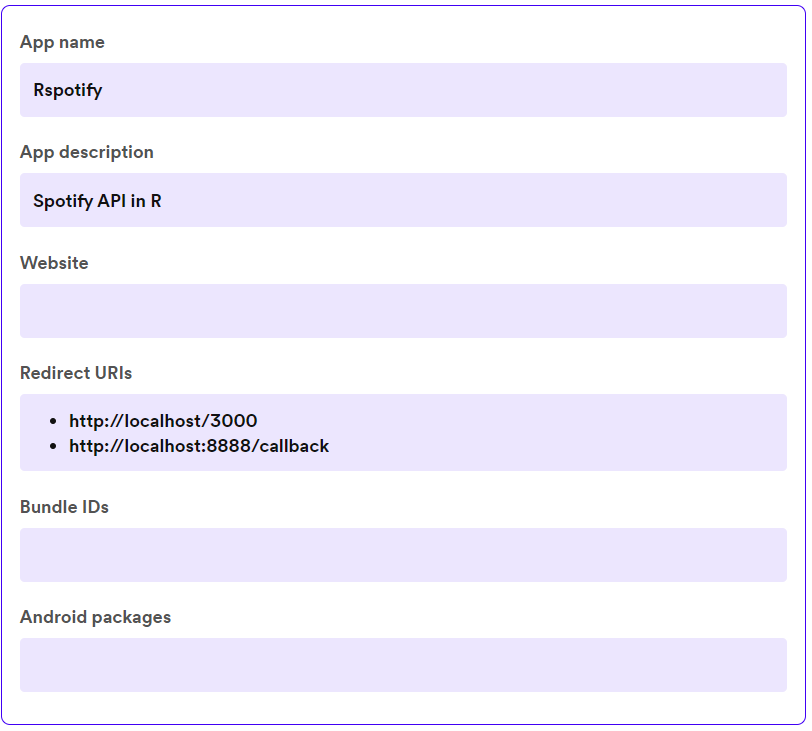Click the word callback in the second URI

[294, 446]
